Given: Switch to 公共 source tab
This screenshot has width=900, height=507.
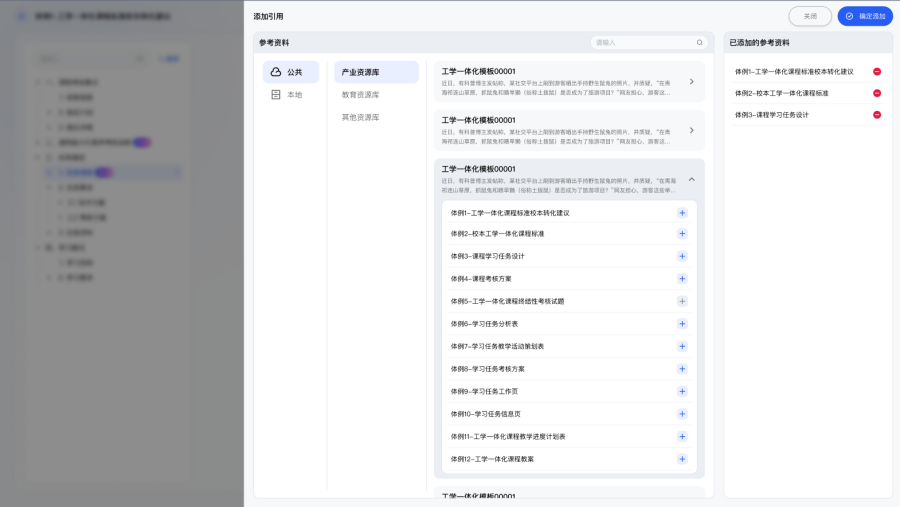Looking at the screenshot, I should (x=290, y=72).
